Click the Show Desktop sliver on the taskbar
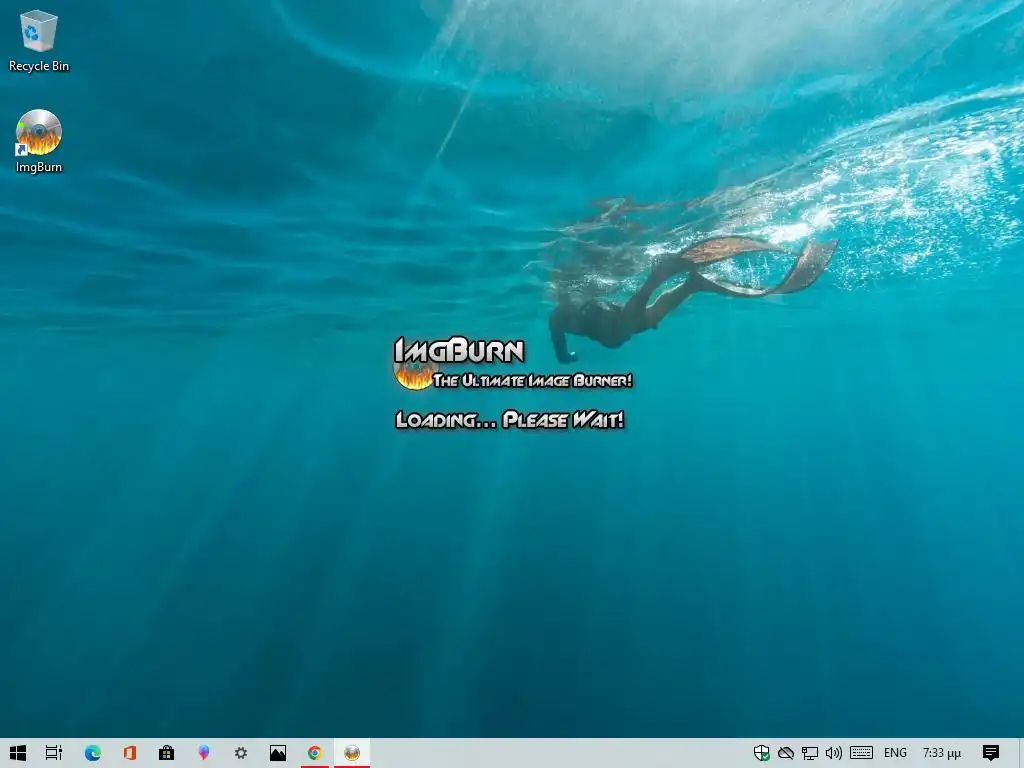The height and width of the screenshot is (768, 1024). (1021, 753)
